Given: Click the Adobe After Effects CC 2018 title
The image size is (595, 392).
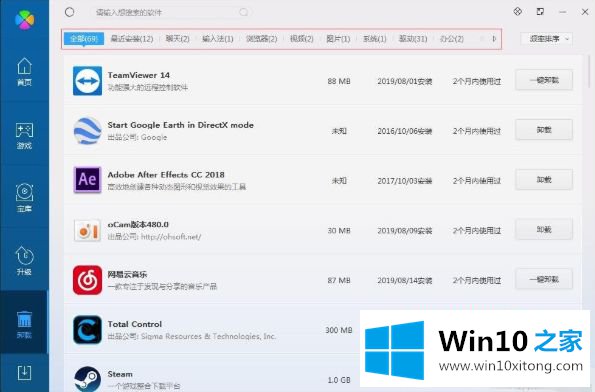Looking at the screenshot, I should pyautogui.click(x=166, y=175).
